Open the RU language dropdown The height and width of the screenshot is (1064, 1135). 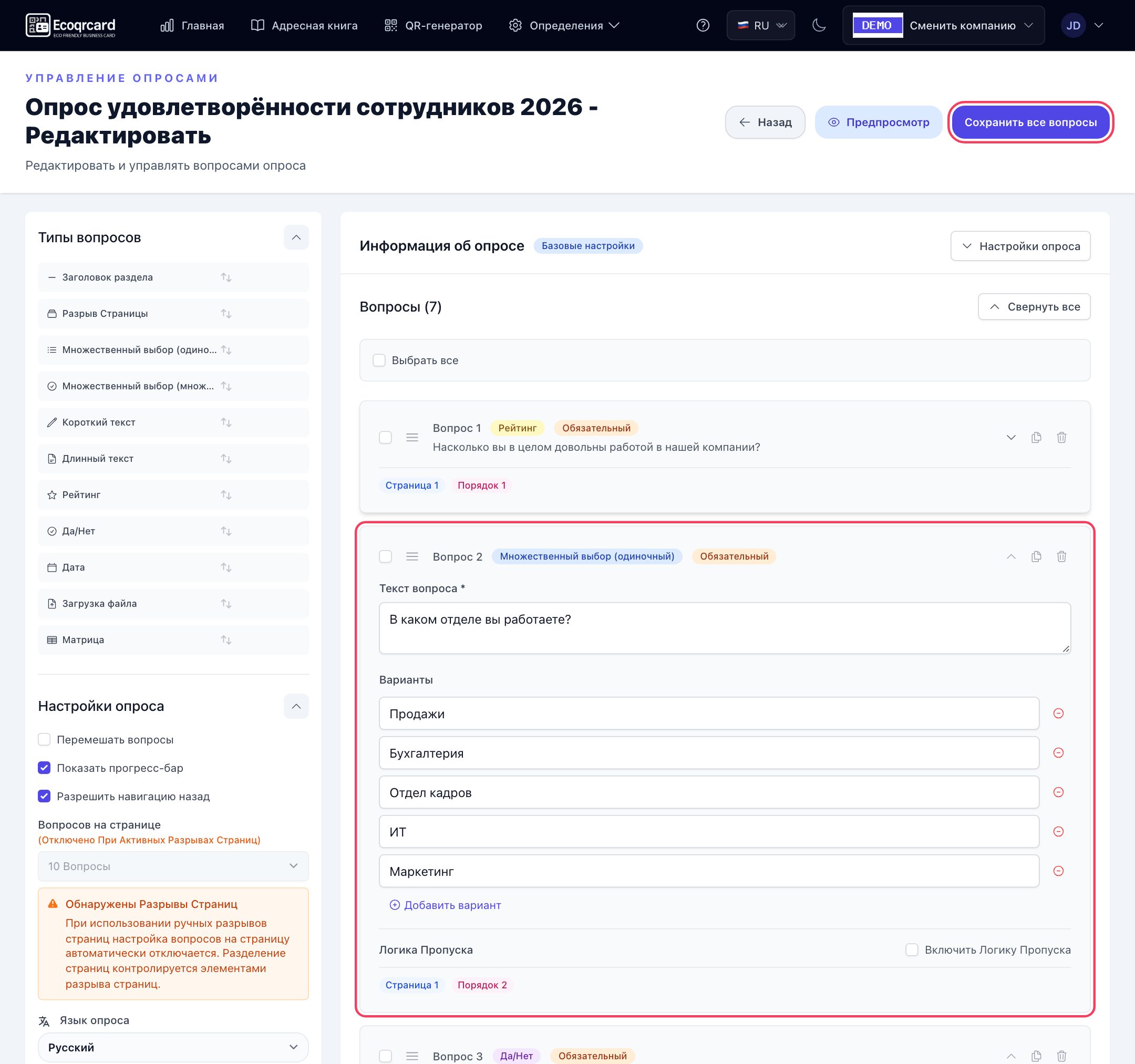pyautogui.click(x=760, y=25)
